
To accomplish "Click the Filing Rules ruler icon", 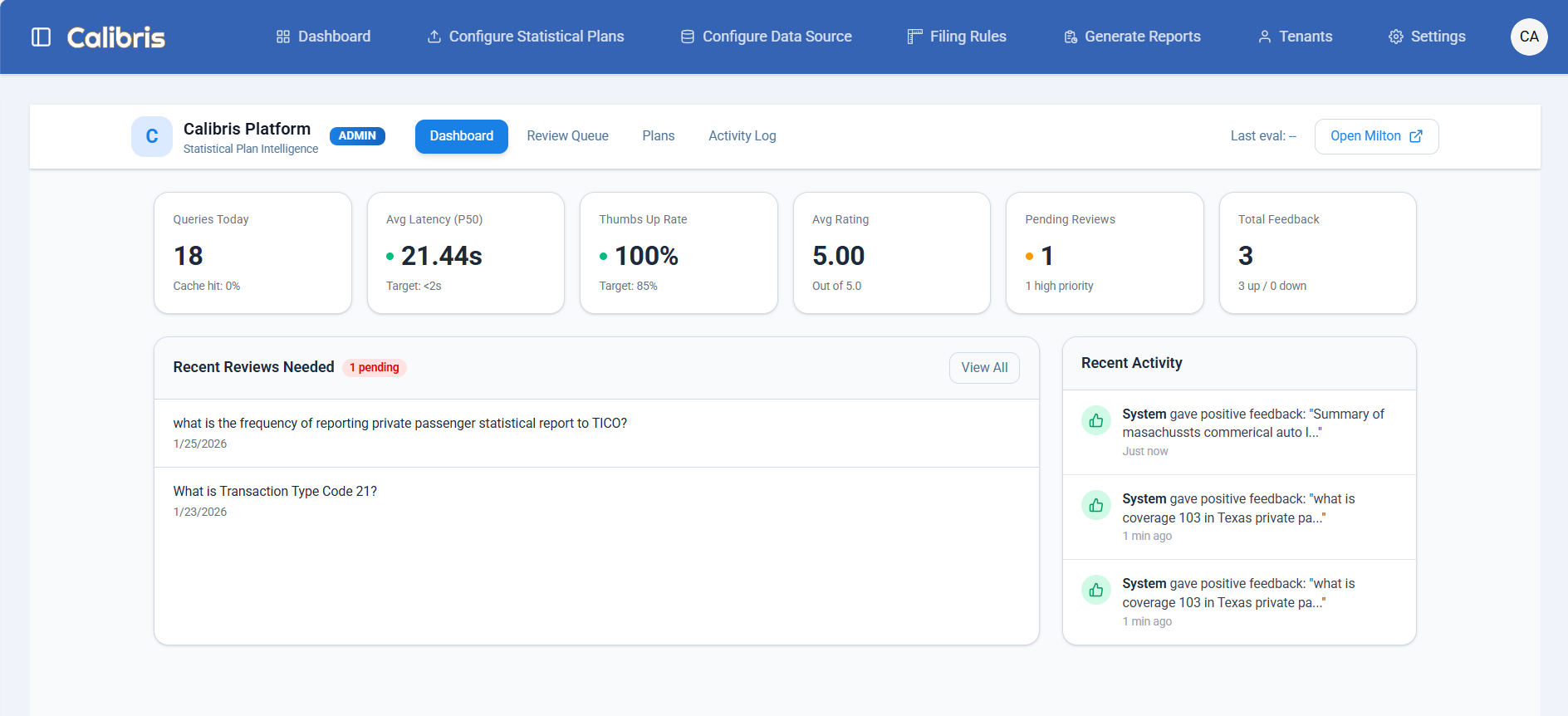I will click(x=914, y=37).
